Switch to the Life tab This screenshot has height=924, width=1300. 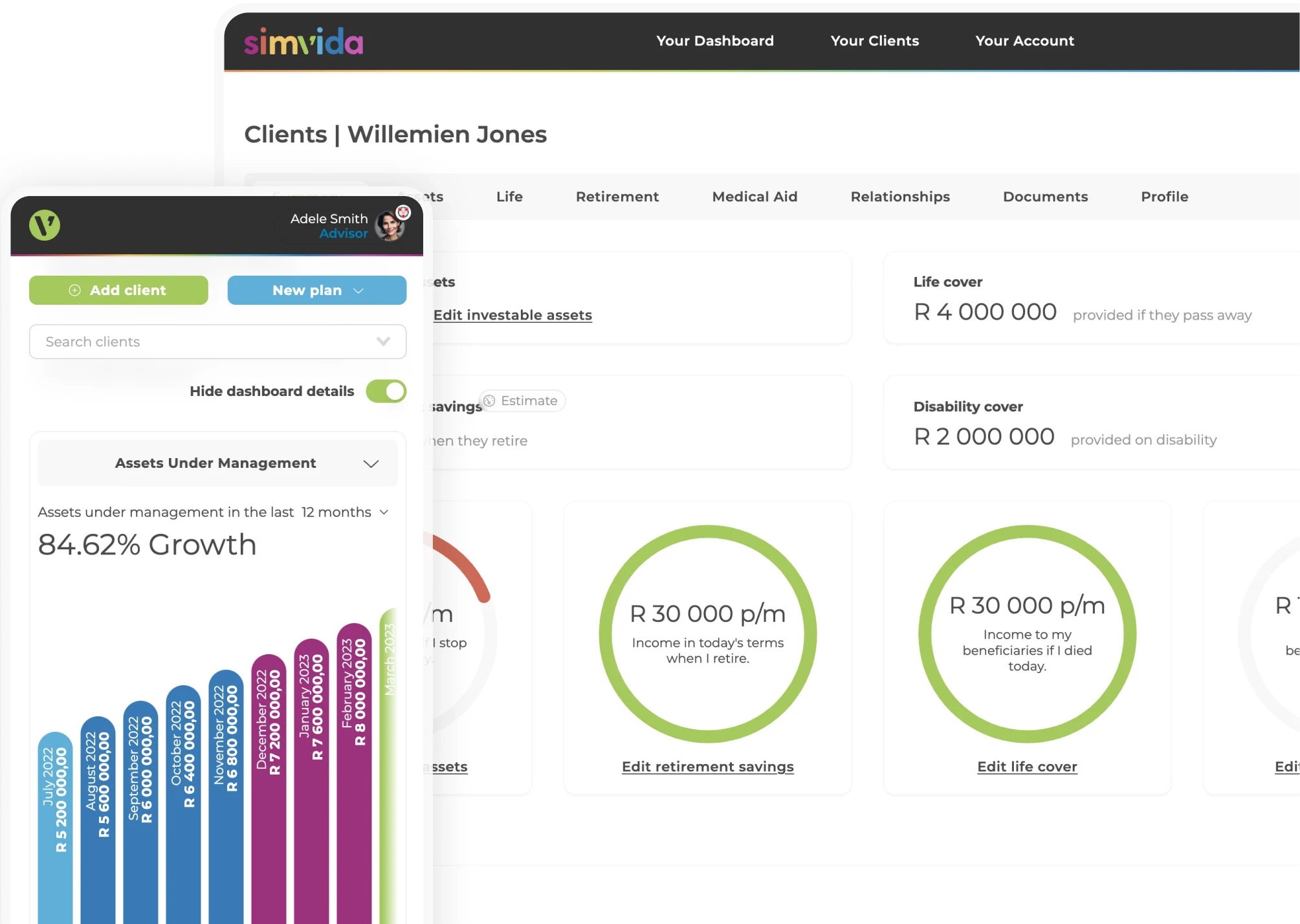coord(510,197)
